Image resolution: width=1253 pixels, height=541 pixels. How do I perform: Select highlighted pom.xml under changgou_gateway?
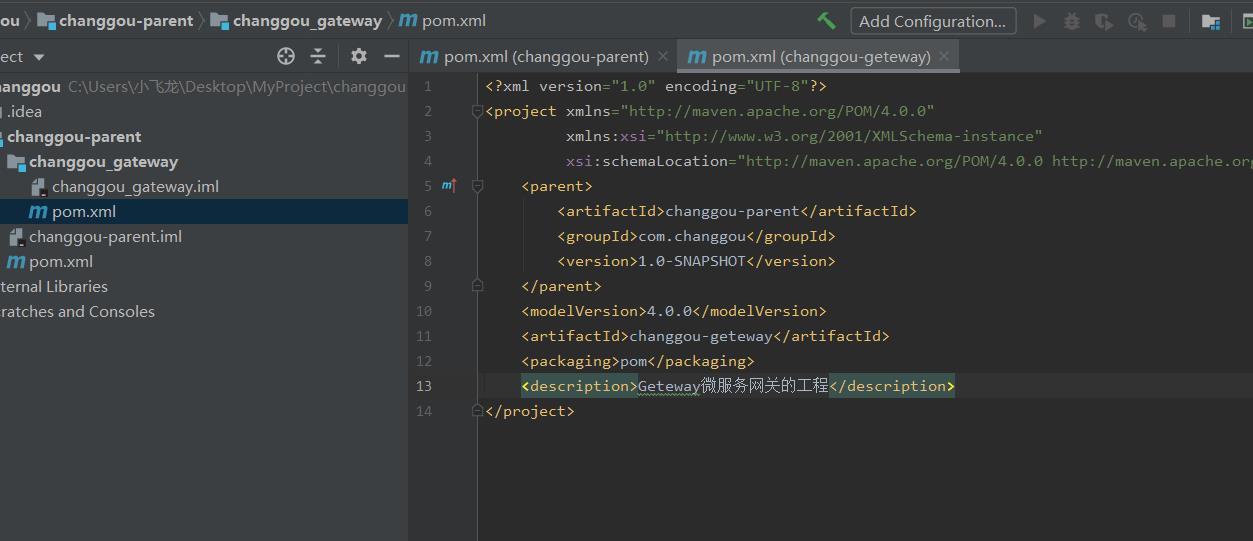click(x=73, y=211)
